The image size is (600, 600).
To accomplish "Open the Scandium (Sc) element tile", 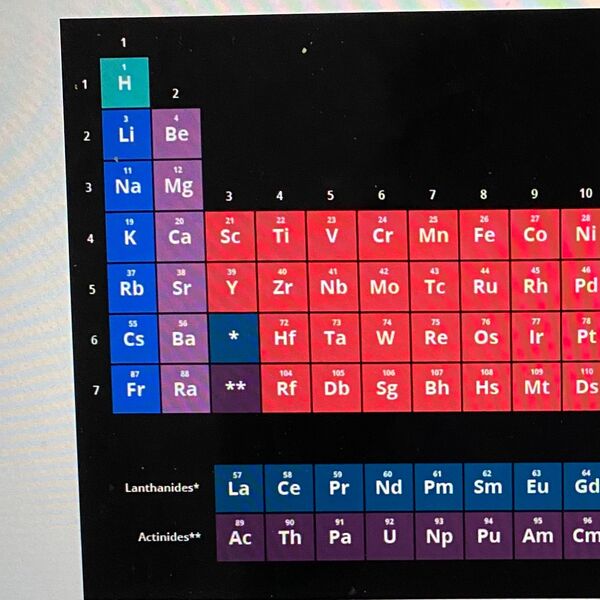I will click(x=230, y=236).
